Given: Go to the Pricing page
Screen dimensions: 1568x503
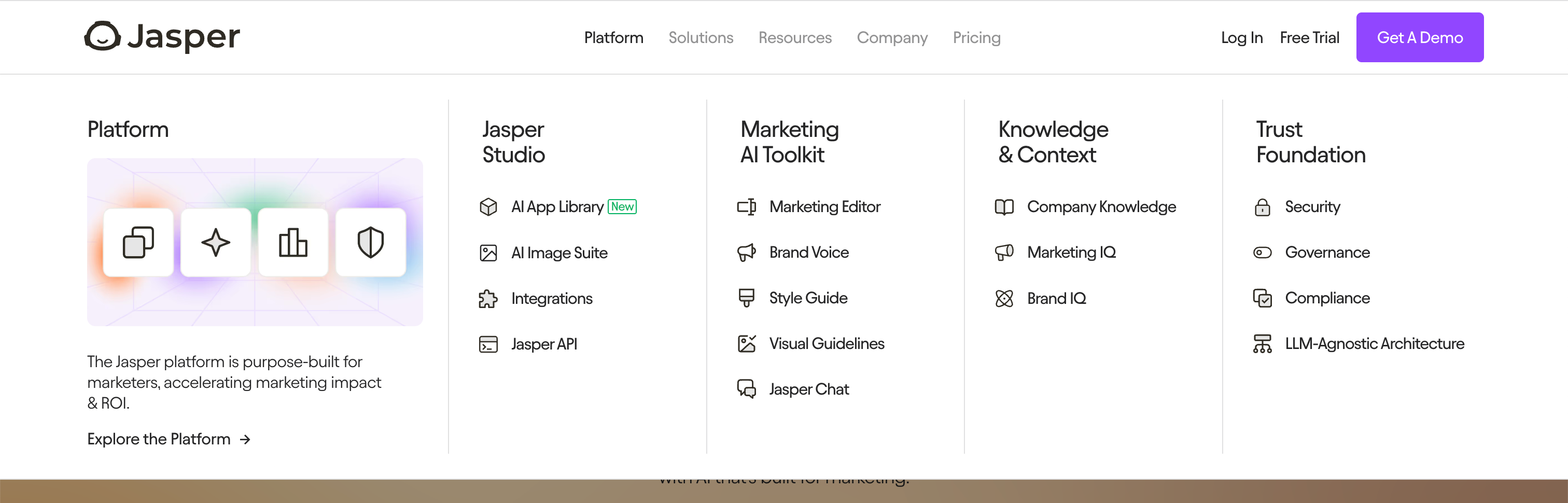Looking at the screenshot, I should (976, 38).
